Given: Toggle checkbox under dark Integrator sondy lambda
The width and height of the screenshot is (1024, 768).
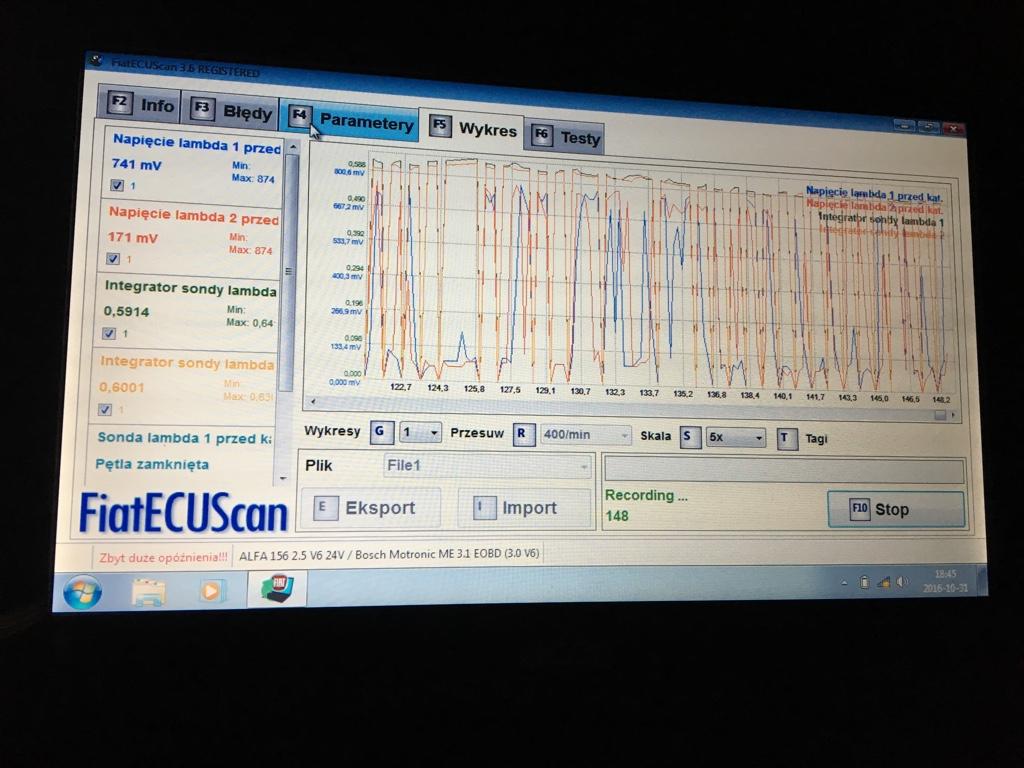Looking at the screenshot, I should [x=109, y=334].
